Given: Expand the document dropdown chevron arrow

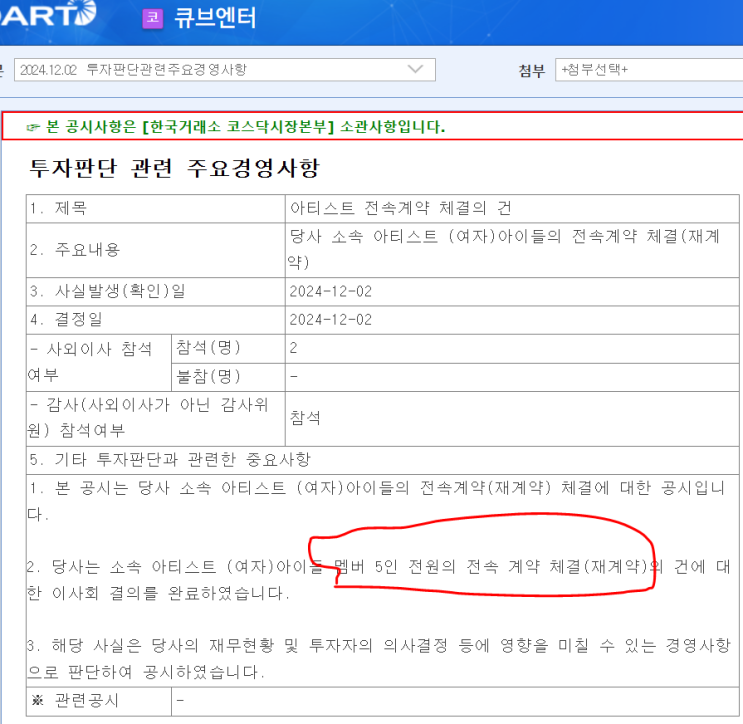Looking at the screenshot, I should pyautogui.click(x=415, y=69).
